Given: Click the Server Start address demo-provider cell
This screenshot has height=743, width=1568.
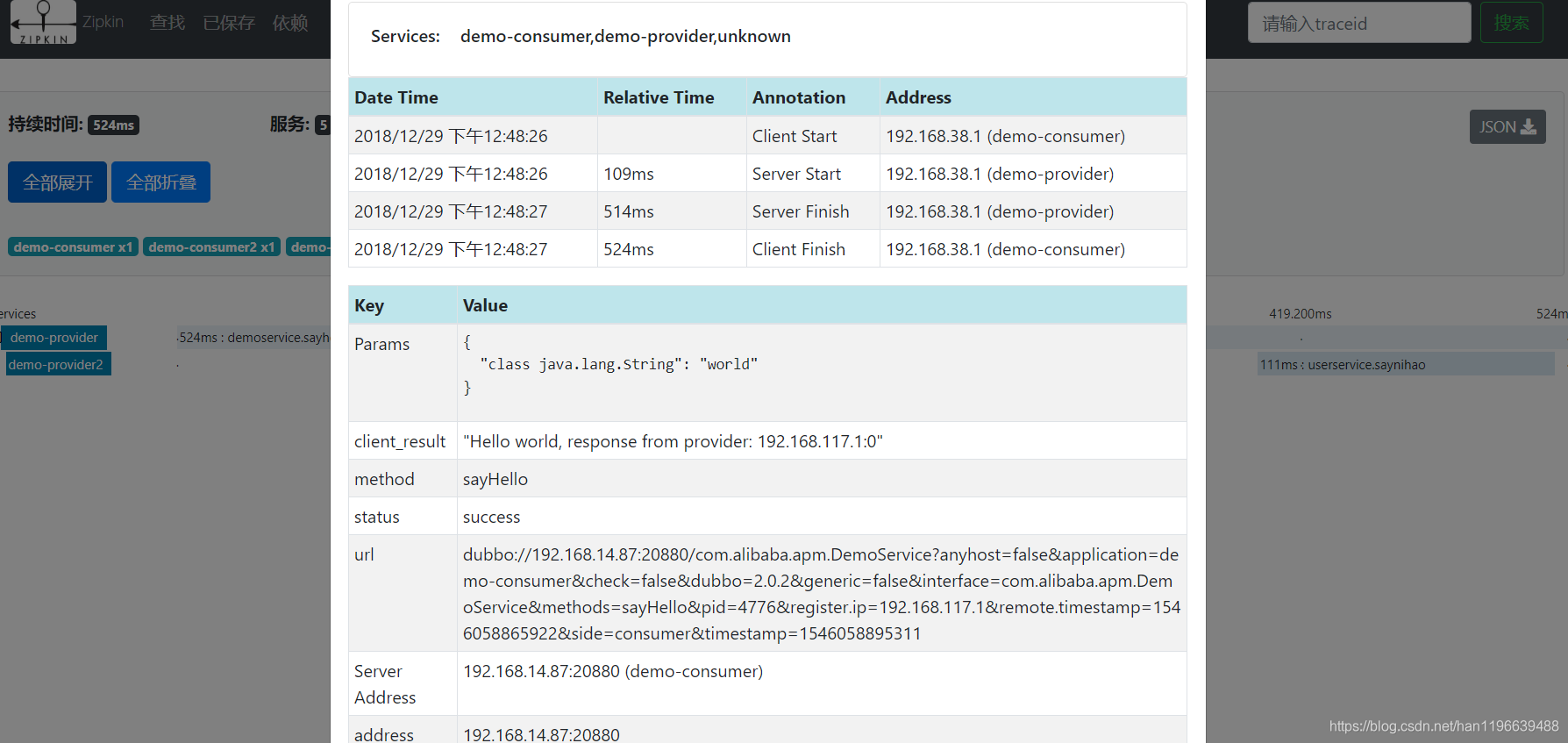Looking at the screenshot, I should click(x=1033, y=174).
